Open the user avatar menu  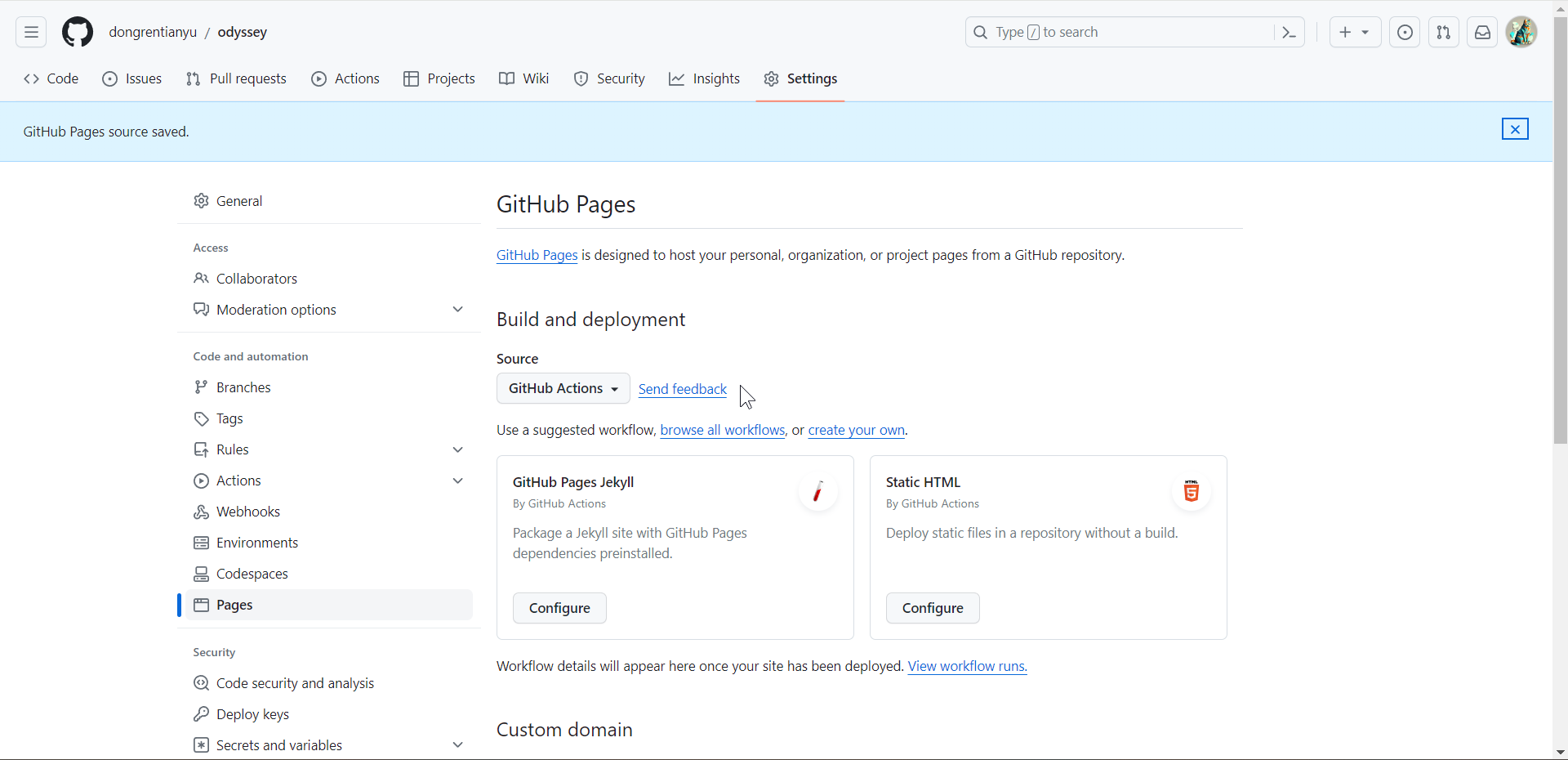tap(1521, 32)
